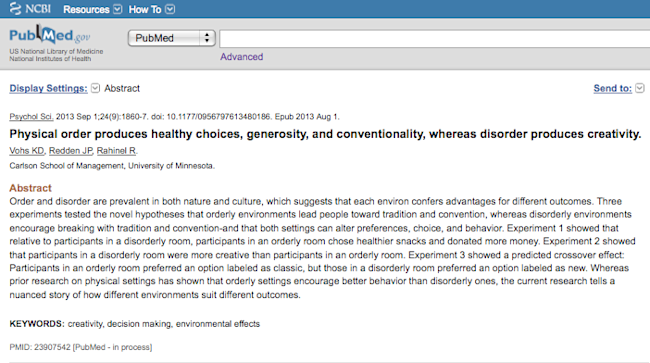Expand the Resources arrow icon
The width and height of the screenshot is (650, 363).
click(x=118, y=9)
